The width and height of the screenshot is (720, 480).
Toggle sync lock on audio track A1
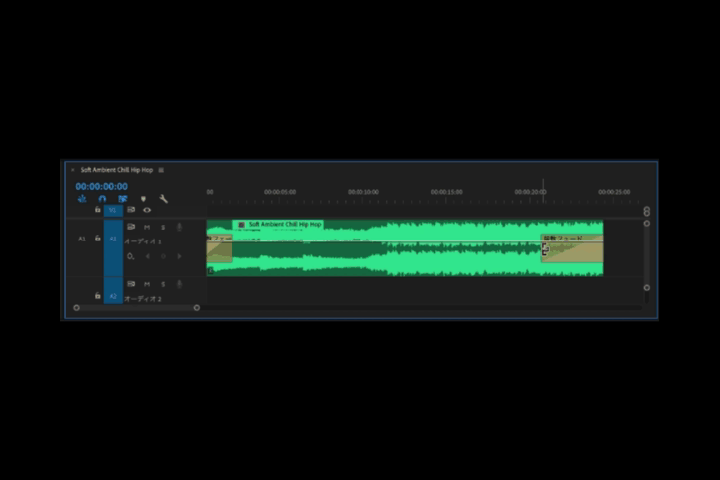point(131,227)
